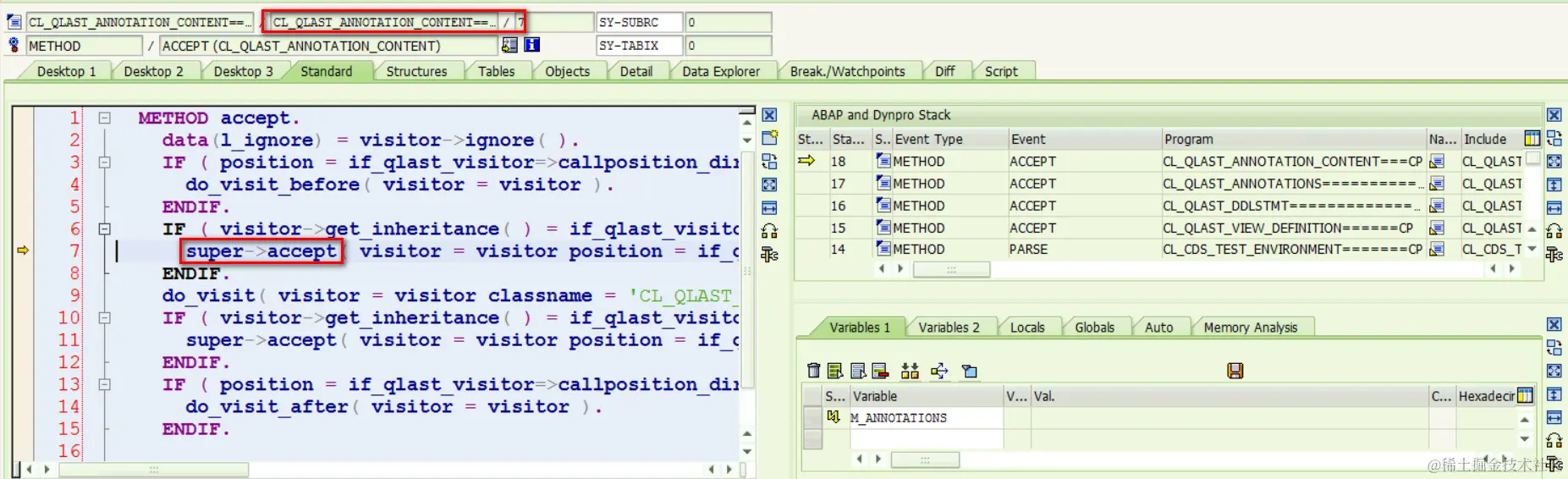
Task: Open the Data Explorer tab
Action: [x=721, y=71]
